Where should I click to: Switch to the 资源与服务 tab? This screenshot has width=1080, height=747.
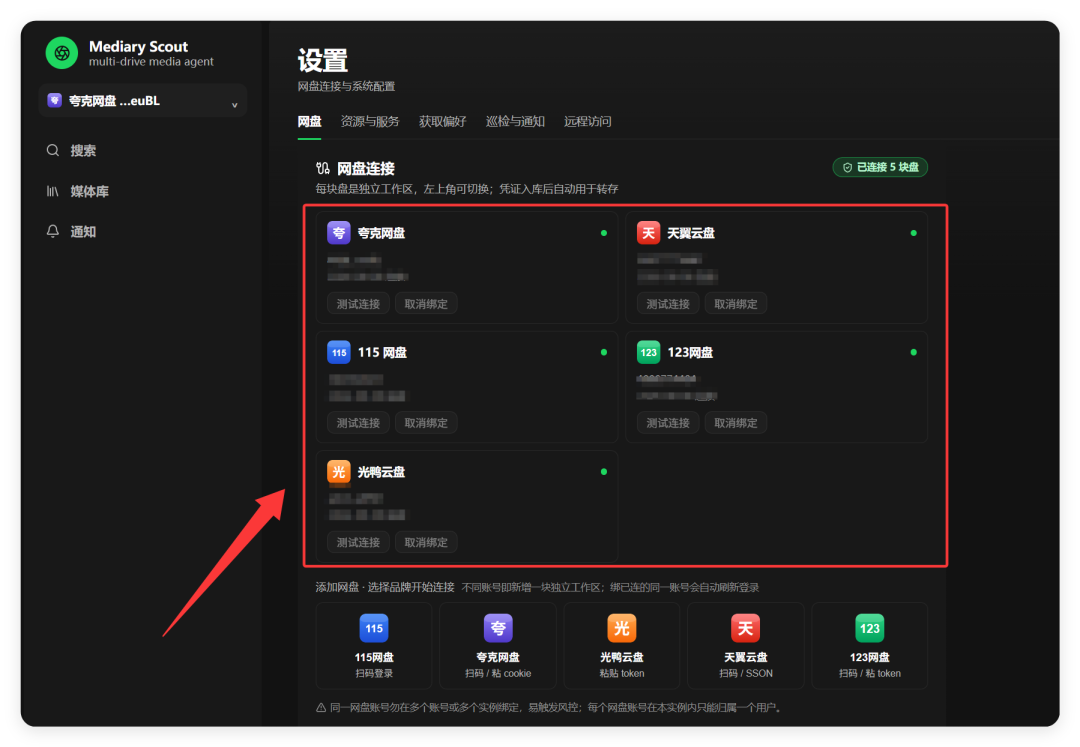tap(370, 122)
